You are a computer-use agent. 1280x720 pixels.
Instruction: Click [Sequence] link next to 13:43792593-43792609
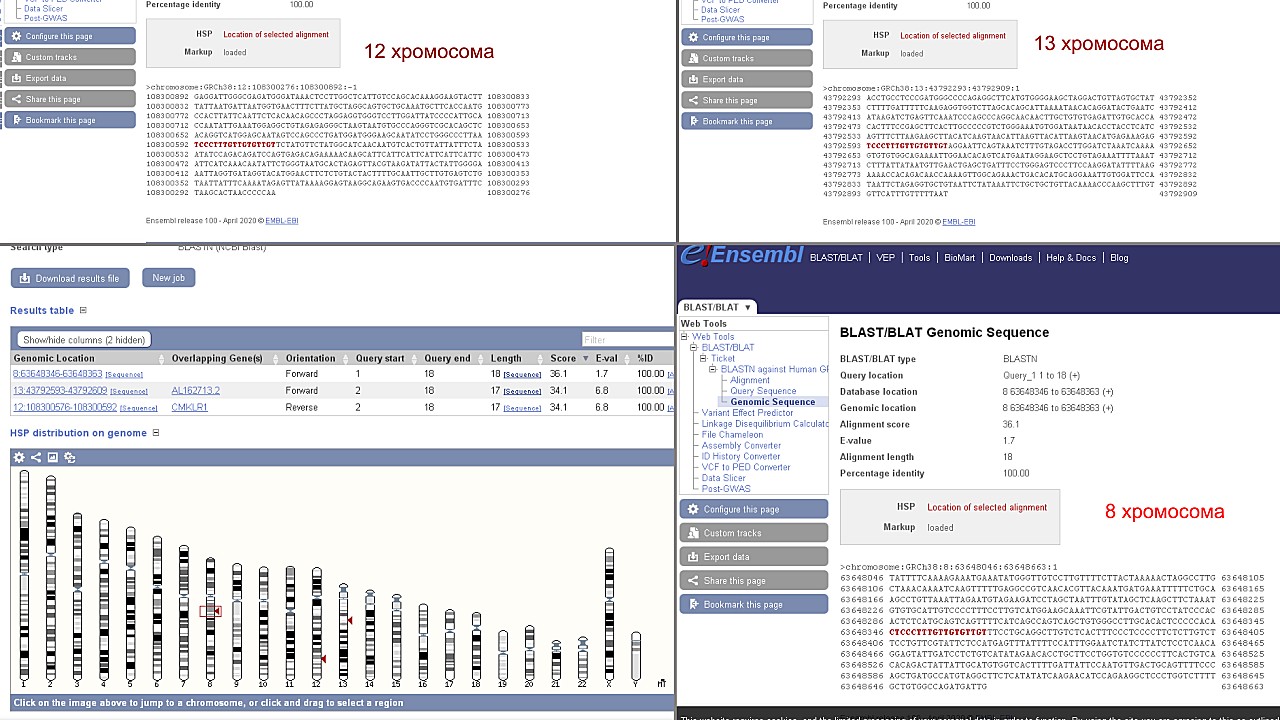pyautogui.click(x=129, y=392)
